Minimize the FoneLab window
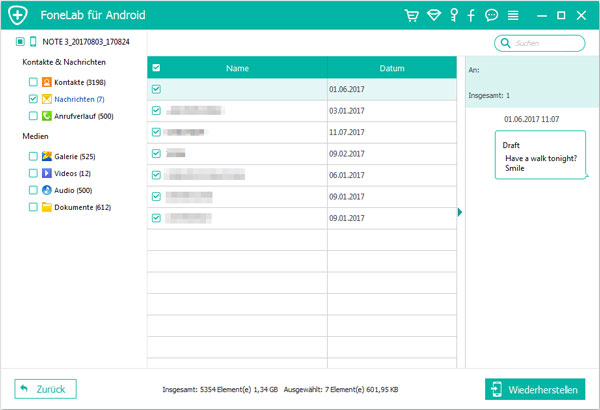 (x=542, y=16)
